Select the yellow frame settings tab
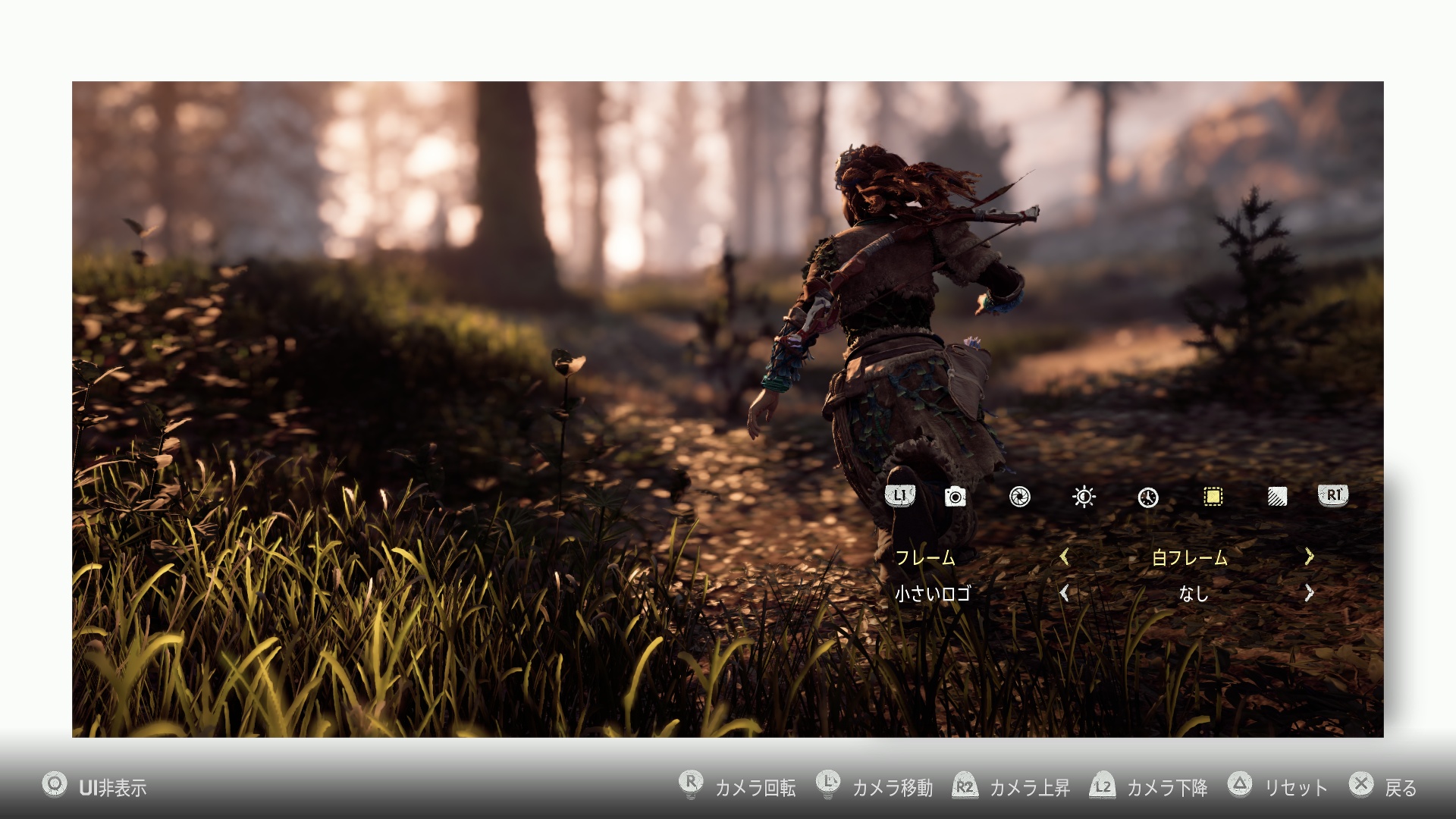 1213,497
